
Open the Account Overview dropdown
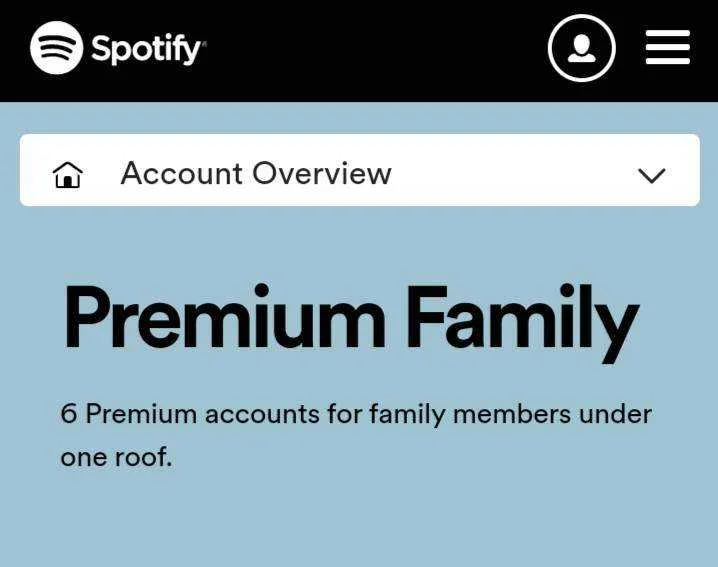pos(359,170)
